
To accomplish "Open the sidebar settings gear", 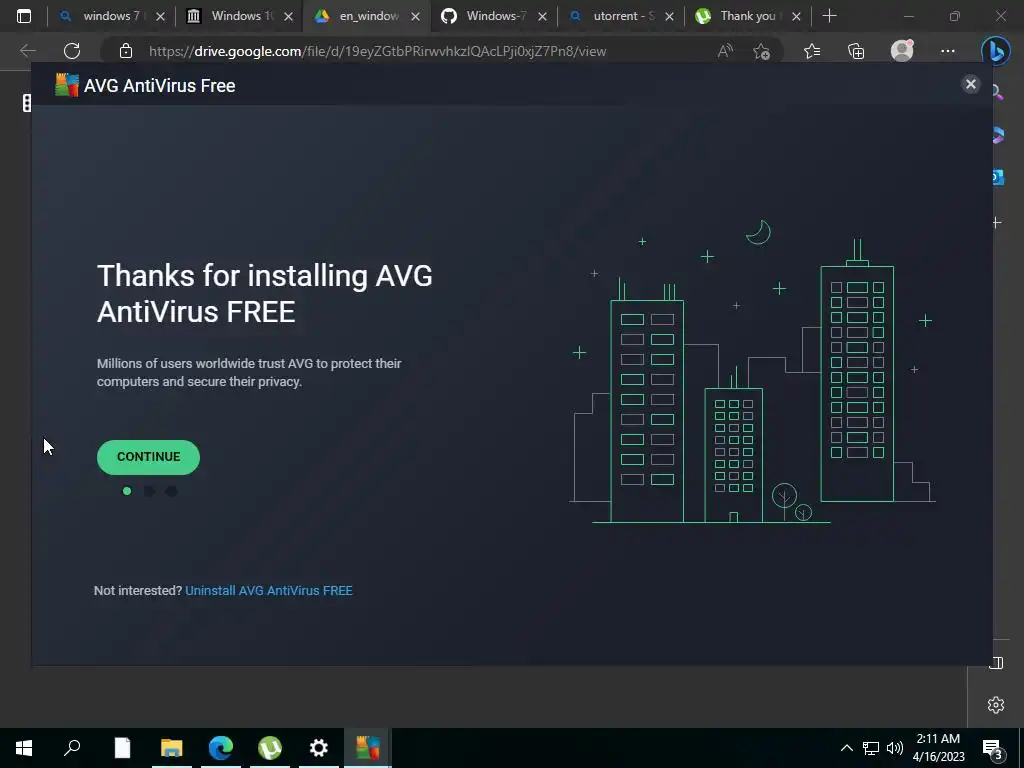I will click(996, 705).
